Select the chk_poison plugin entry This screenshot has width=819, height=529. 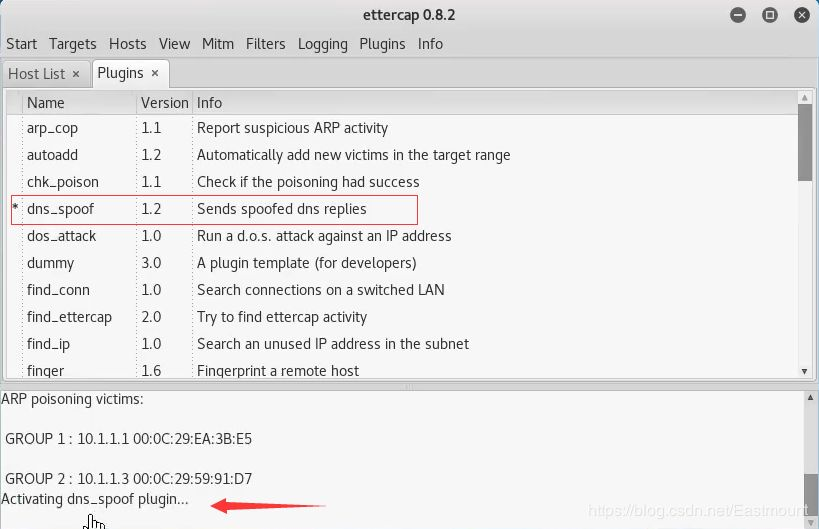pyautogui.click(x=402, y=182)
